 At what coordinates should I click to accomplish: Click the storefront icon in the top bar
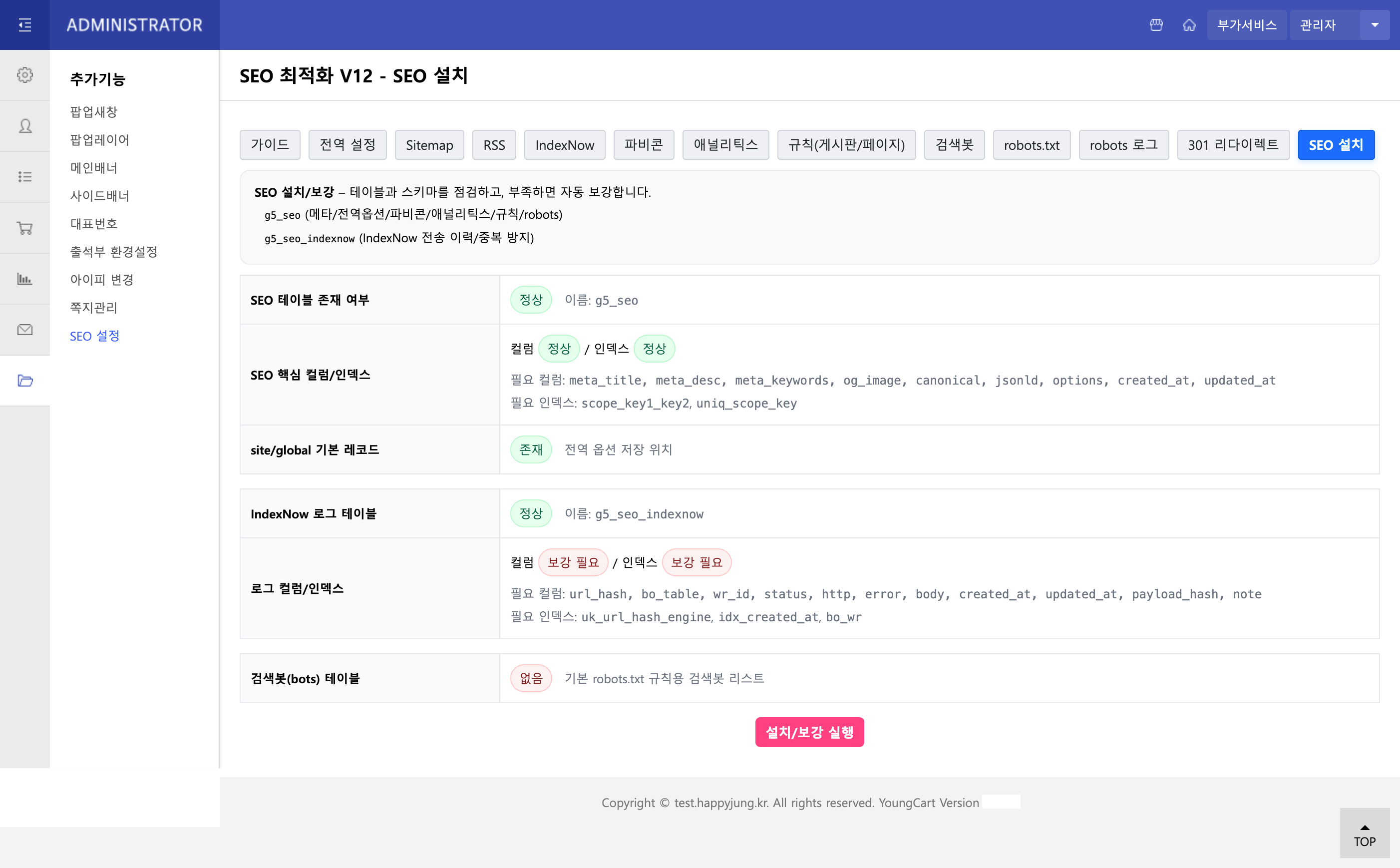click(1155, 24)
